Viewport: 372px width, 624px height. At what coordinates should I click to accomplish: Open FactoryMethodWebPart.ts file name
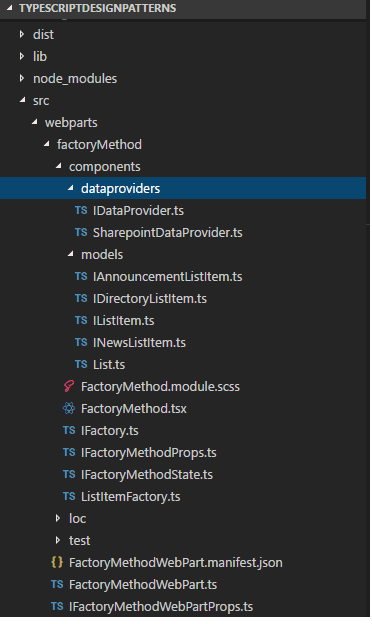coord(143,585)
